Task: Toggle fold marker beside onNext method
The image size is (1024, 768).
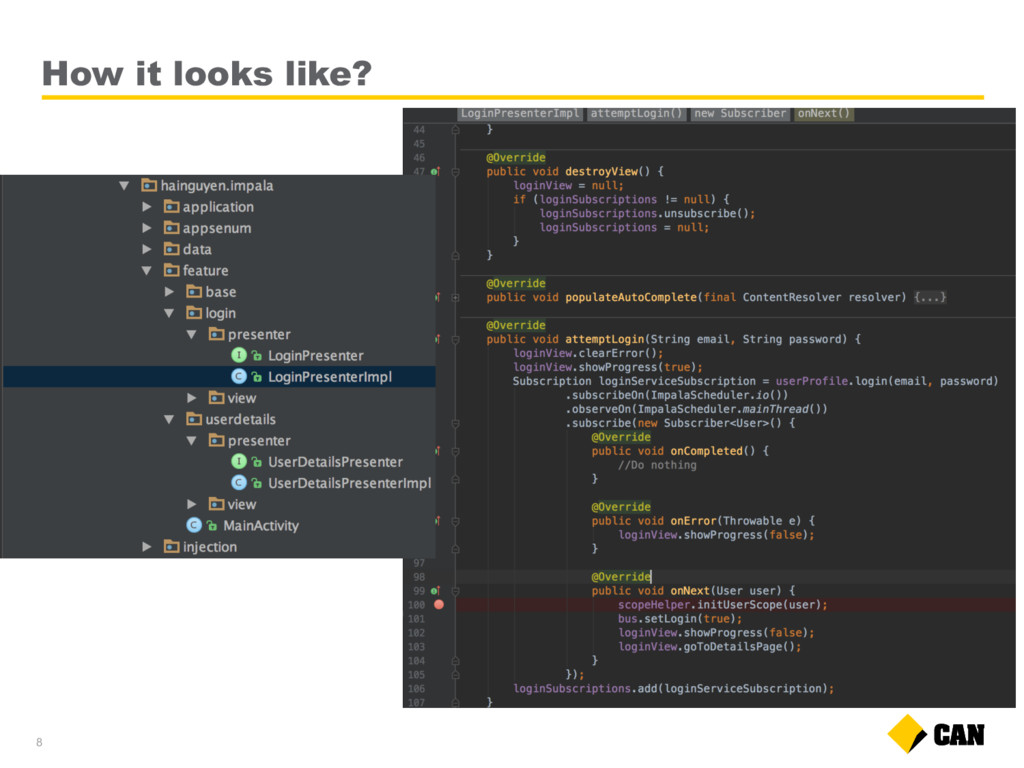Action: click(x=455, y=591)
